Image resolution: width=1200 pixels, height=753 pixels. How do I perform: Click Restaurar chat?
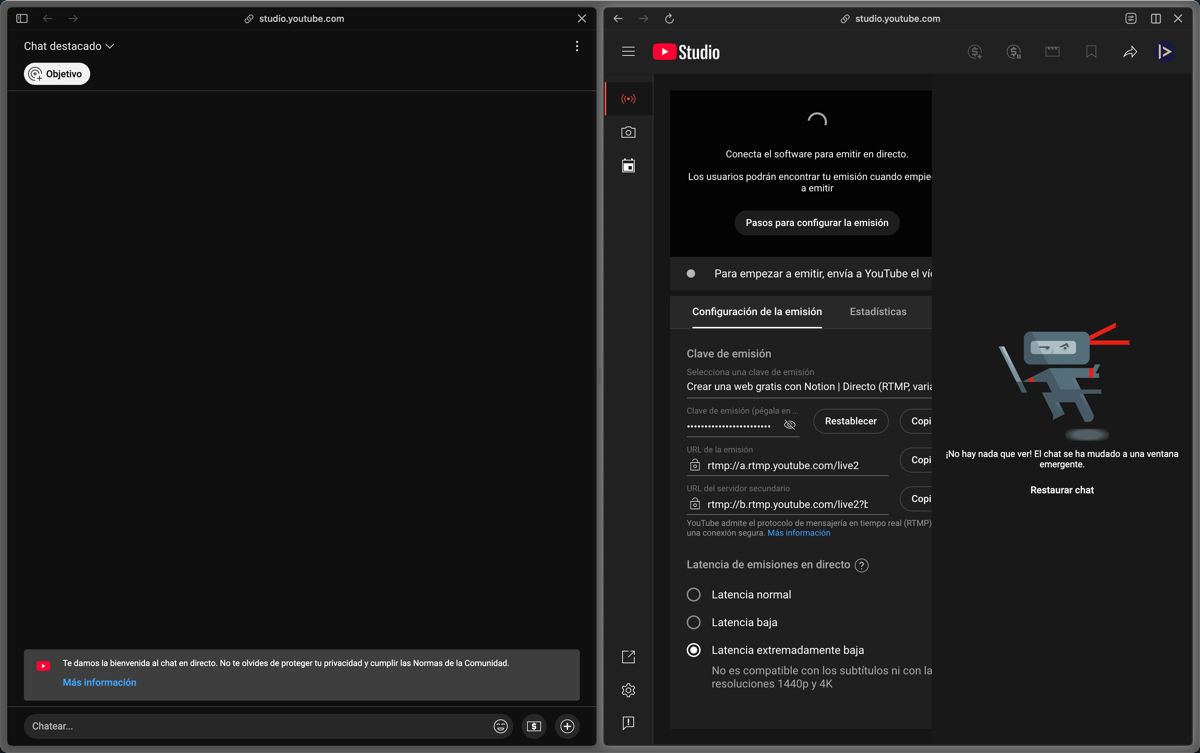(1062, 490)
